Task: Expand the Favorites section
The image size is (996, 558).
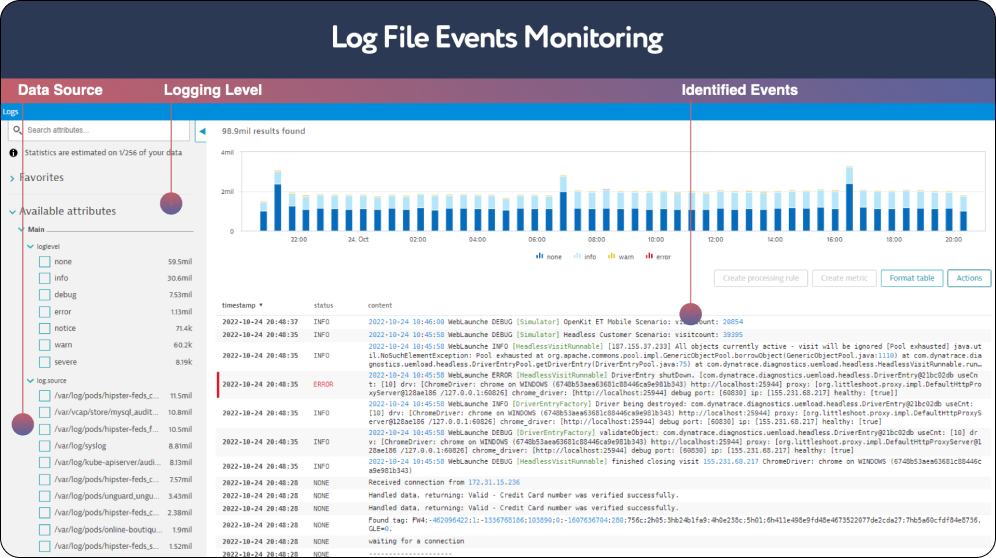Action: pyautogui.click(x=12, y=178)
